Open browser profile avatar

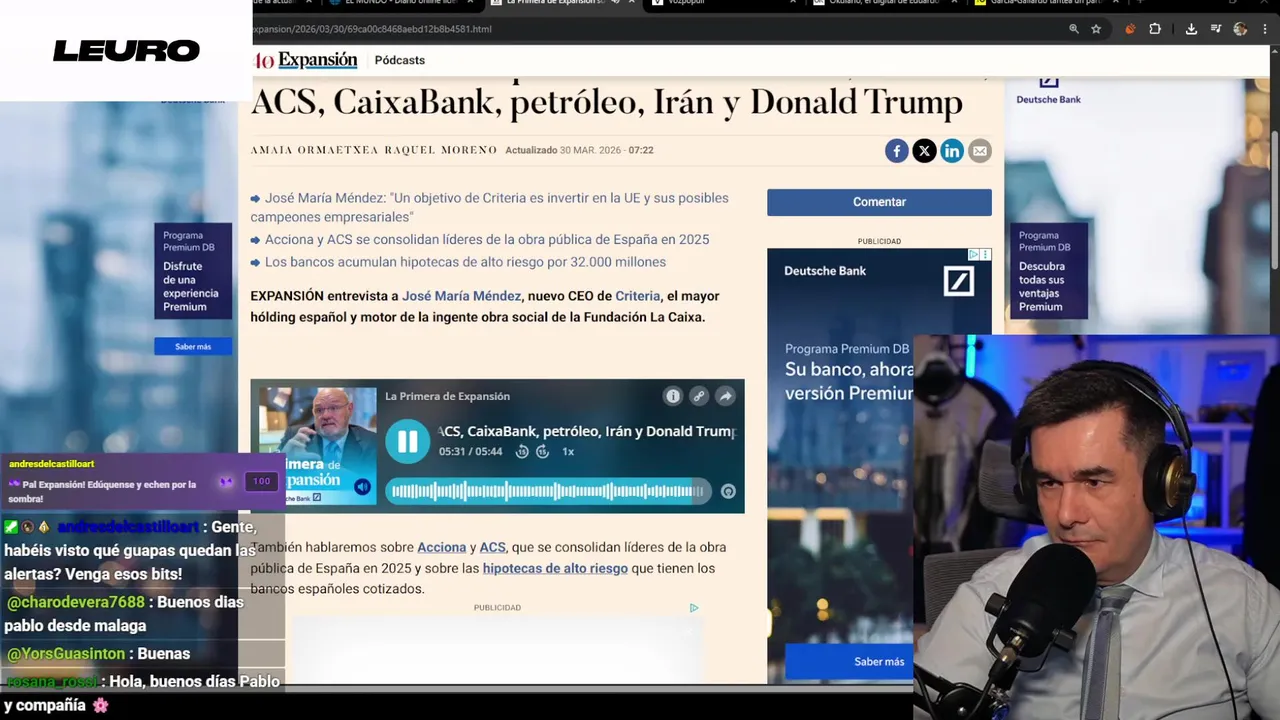point(1240,29)
